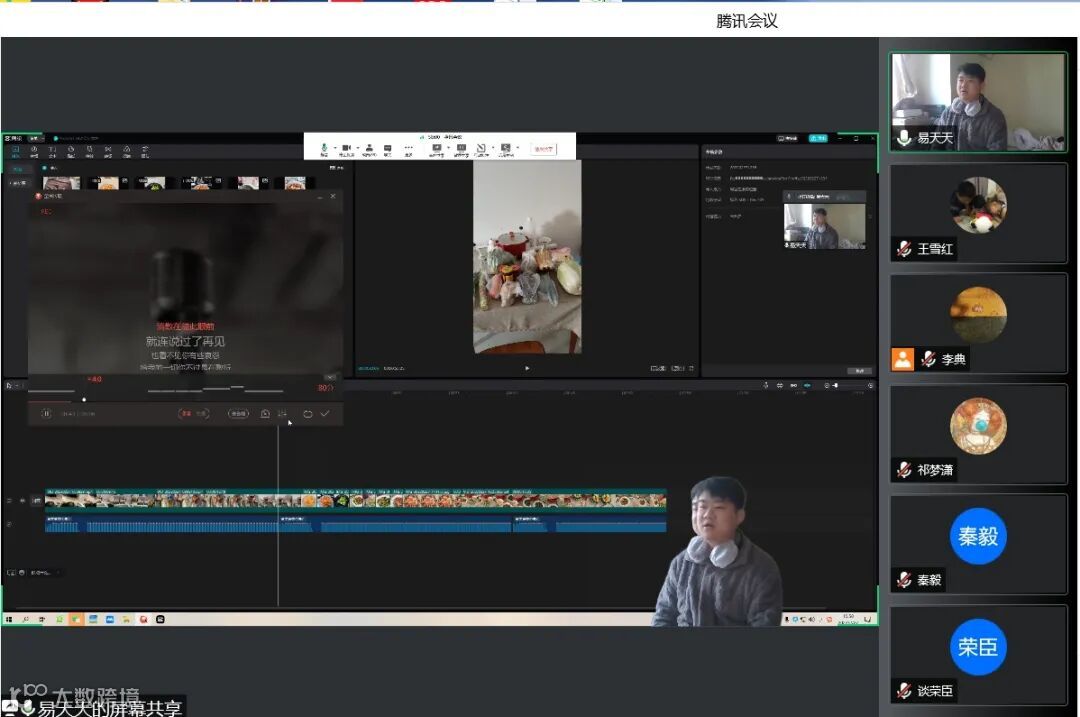
Task: Toggle the cyan linkage switch above timeline
Action: [807, 386]
